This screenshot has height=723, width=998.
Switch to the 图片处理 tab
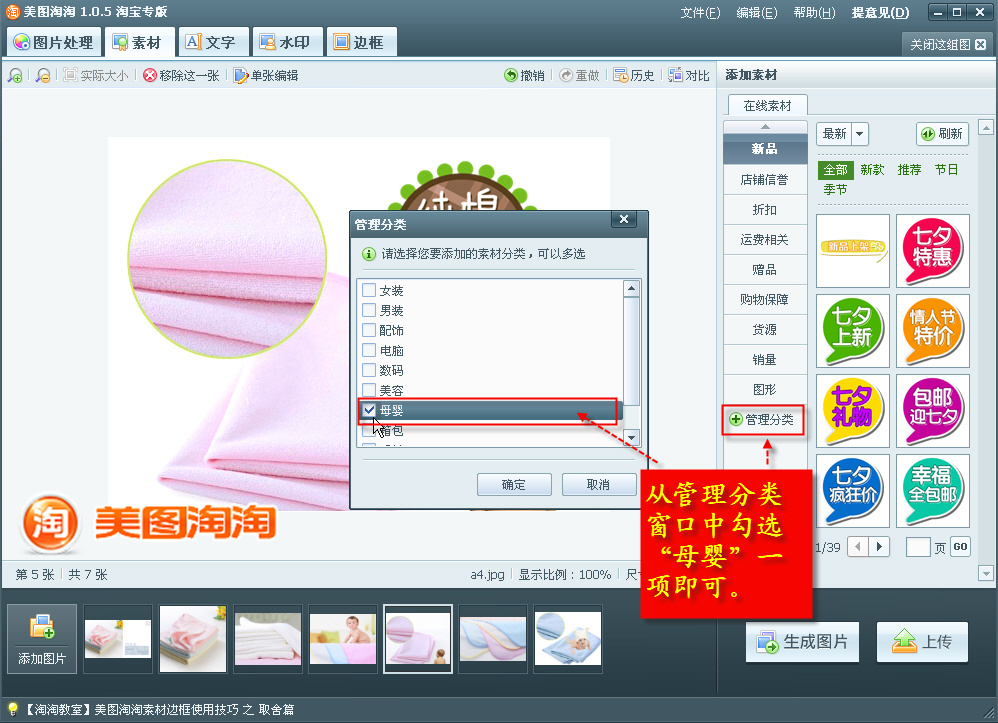click(54, 42)
